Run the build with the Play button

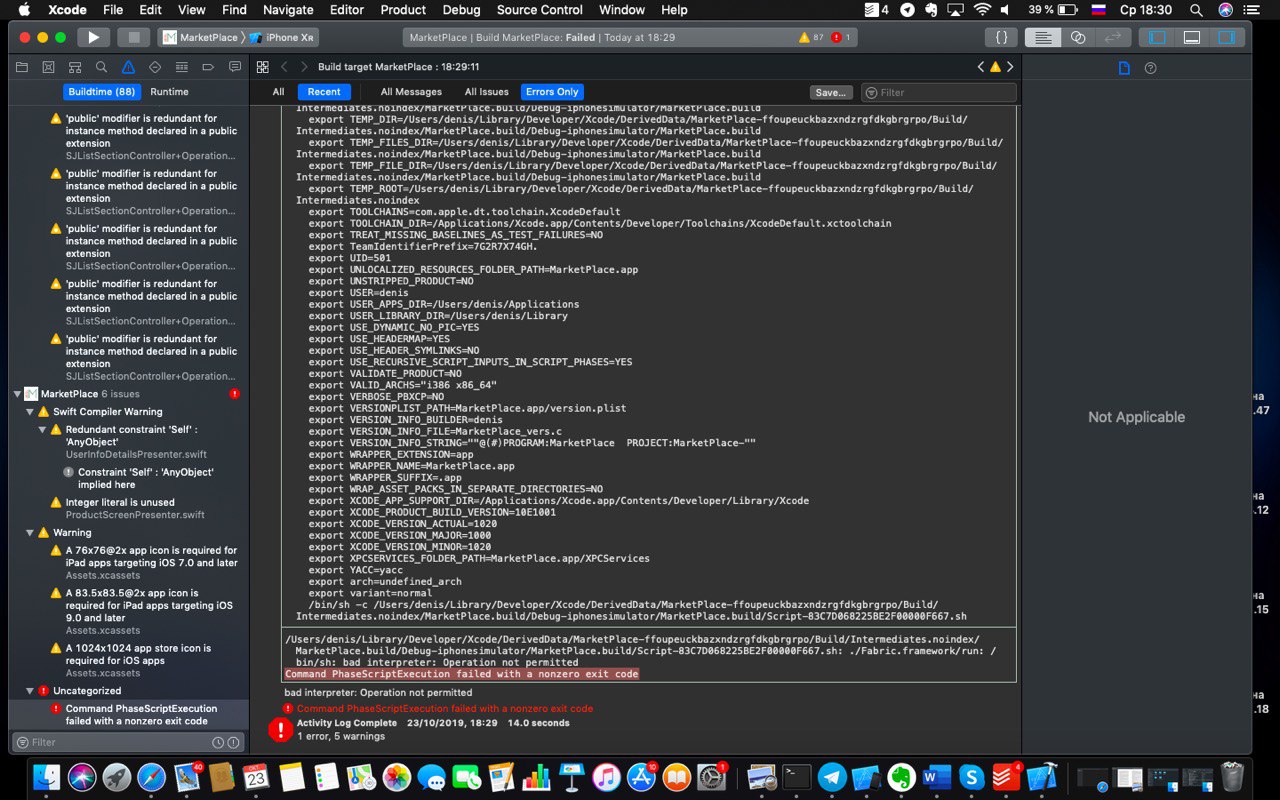(93, 37)
